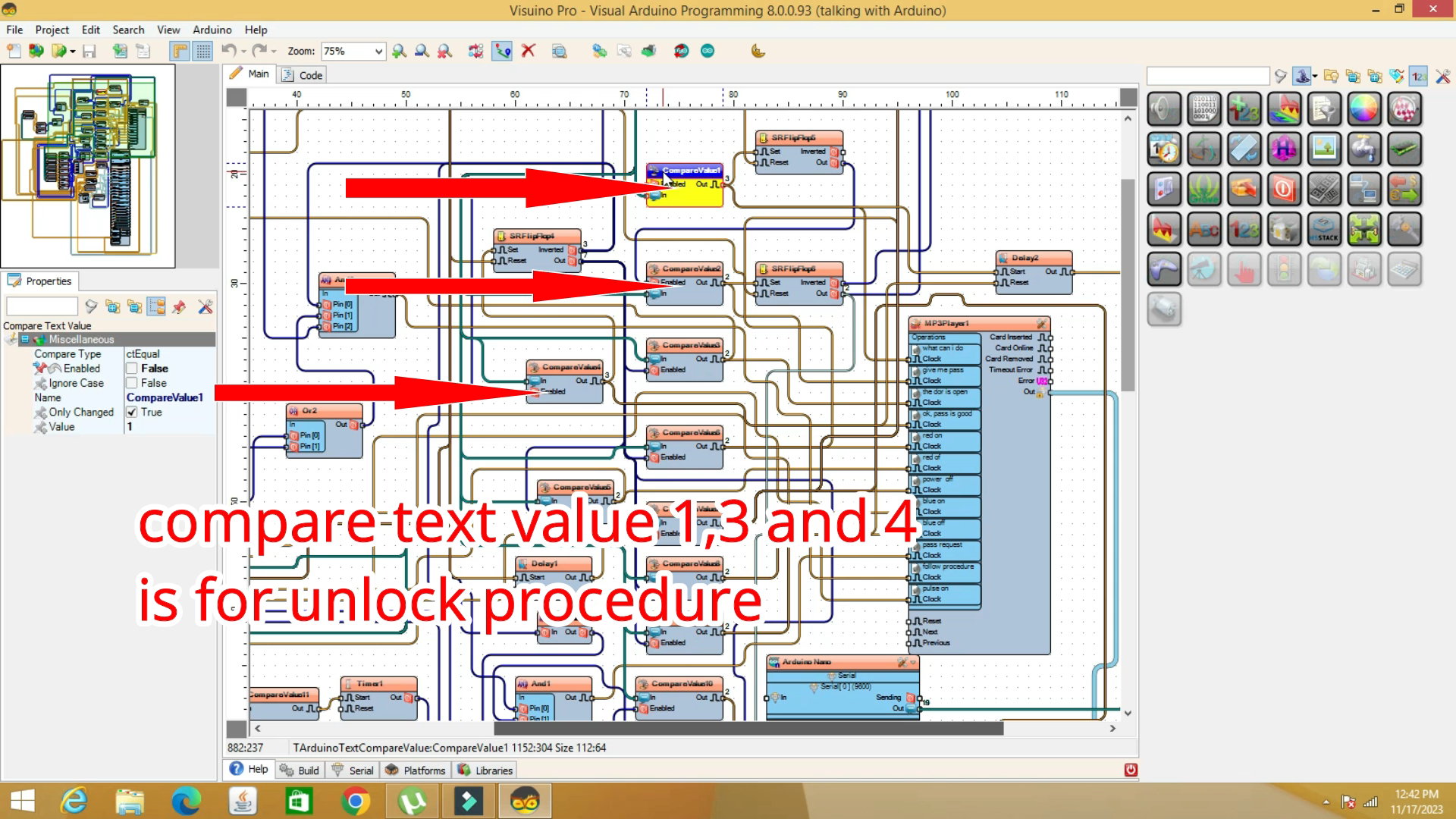Click expand all folders icon in Properties toolbar
1456x819 pixels.
click(113, 306)
